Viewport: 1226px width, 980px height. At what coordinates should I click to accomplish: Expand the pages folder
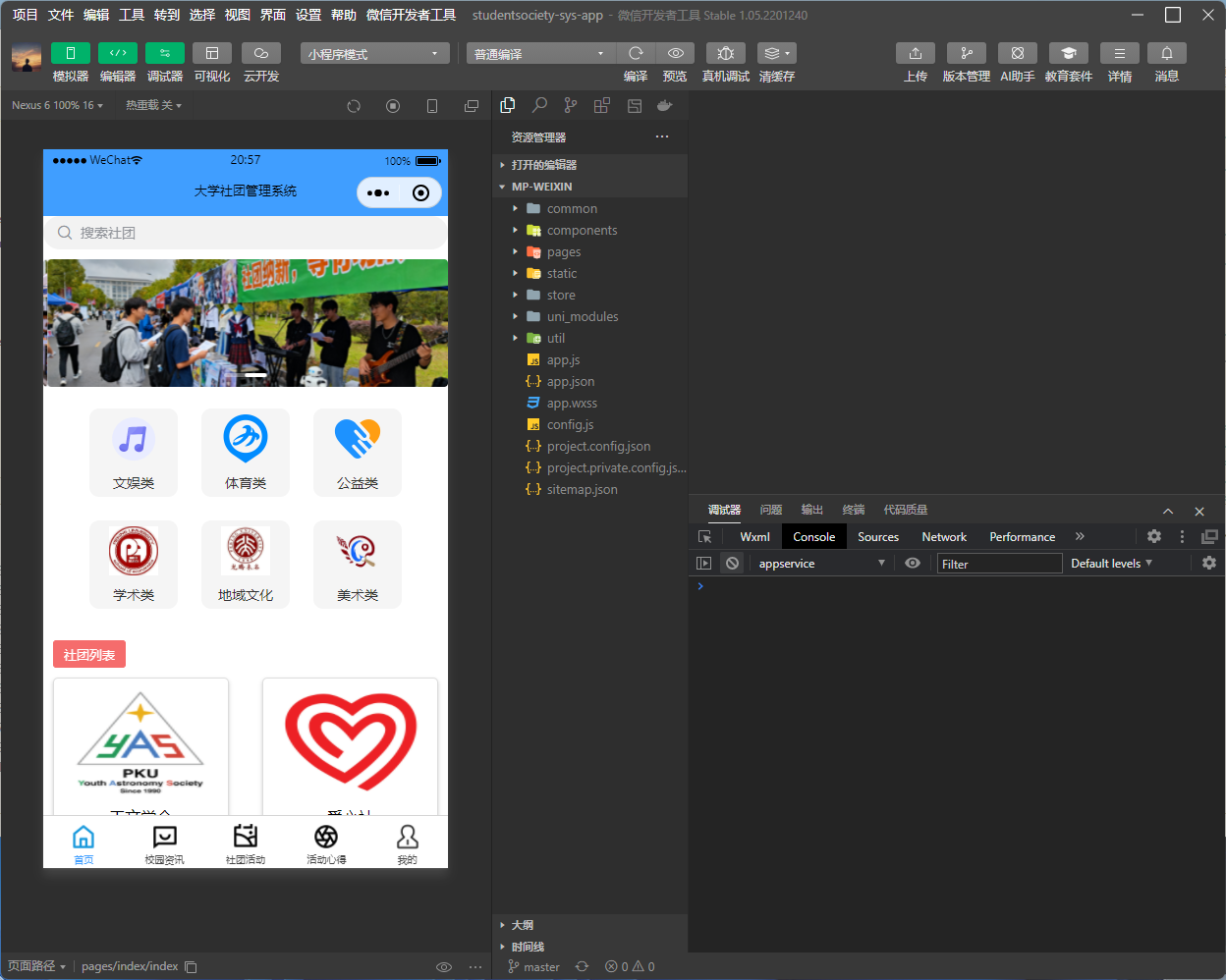[589, 251]
